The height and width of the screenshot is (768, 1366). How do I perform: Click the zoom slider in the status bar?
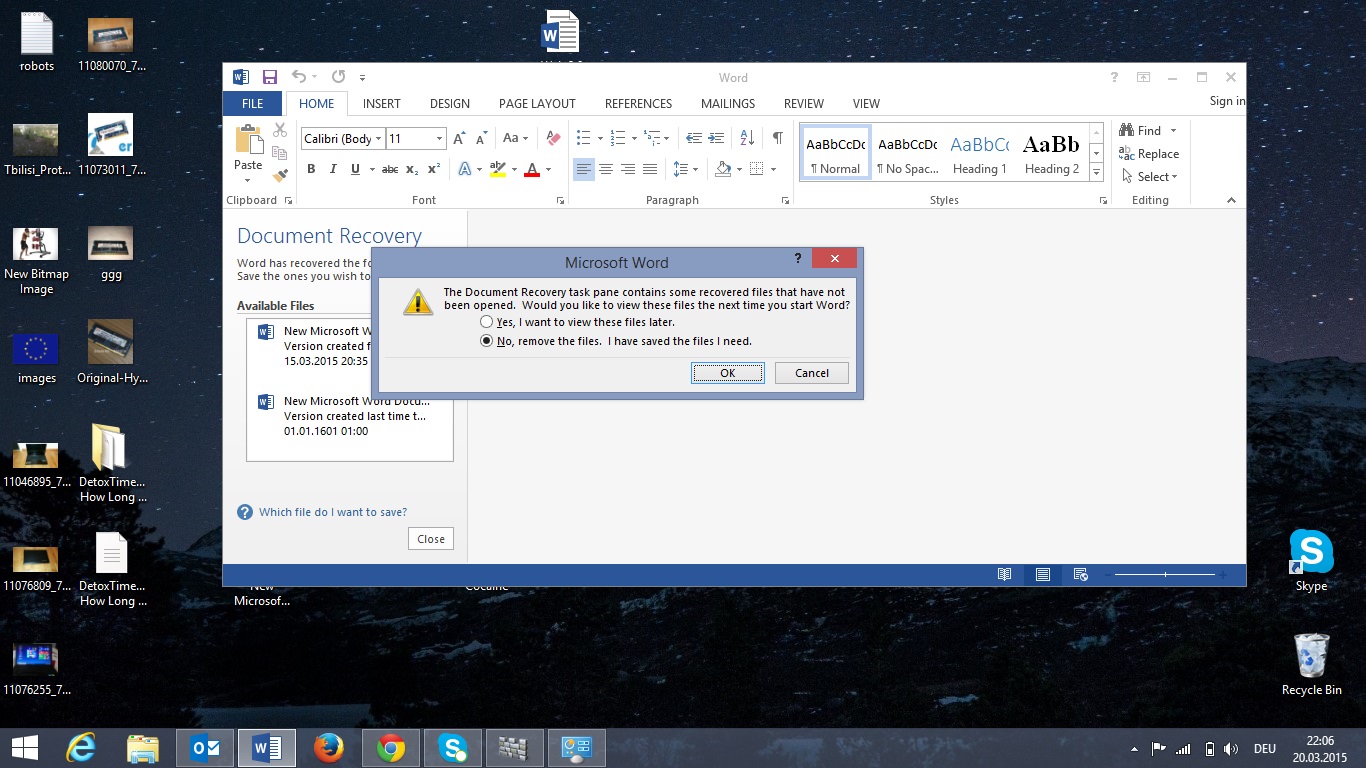point(1165,575)
